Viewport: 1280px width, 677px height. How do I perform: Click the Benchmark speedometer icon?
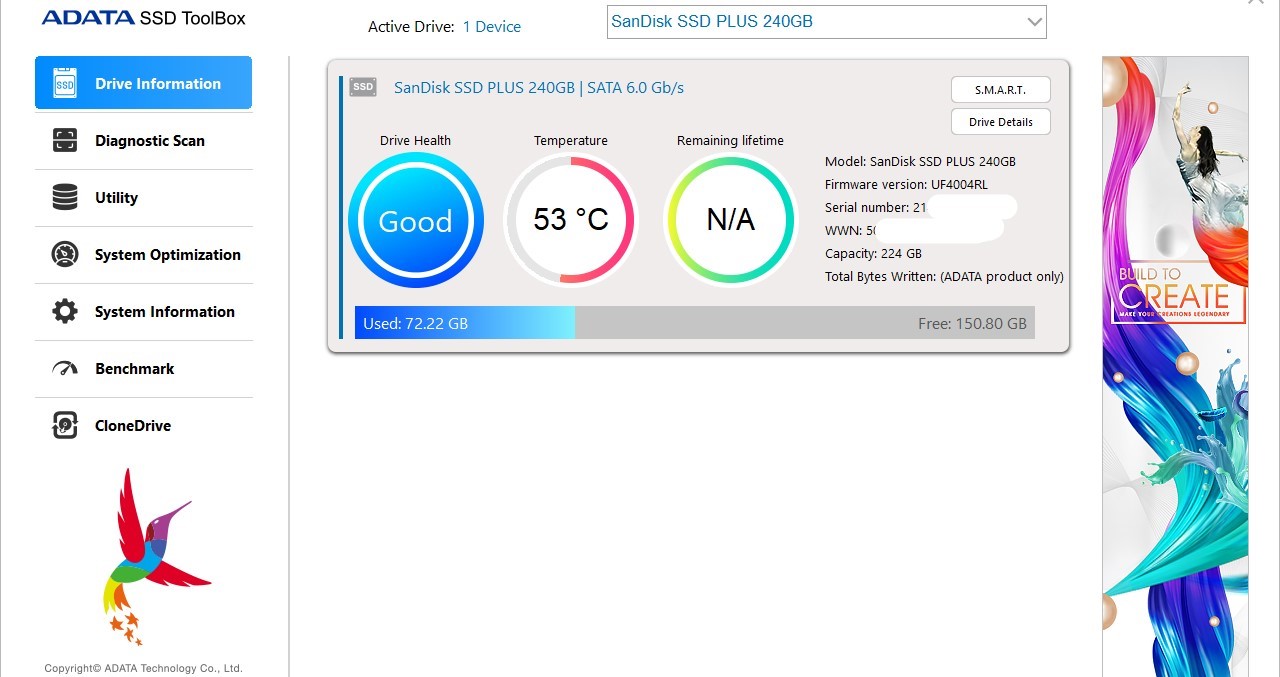coord(65,369)
